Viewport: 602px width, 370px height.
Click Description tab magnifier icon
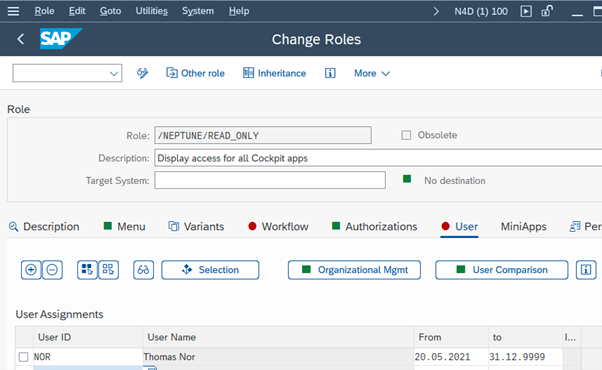coord(13,226)
